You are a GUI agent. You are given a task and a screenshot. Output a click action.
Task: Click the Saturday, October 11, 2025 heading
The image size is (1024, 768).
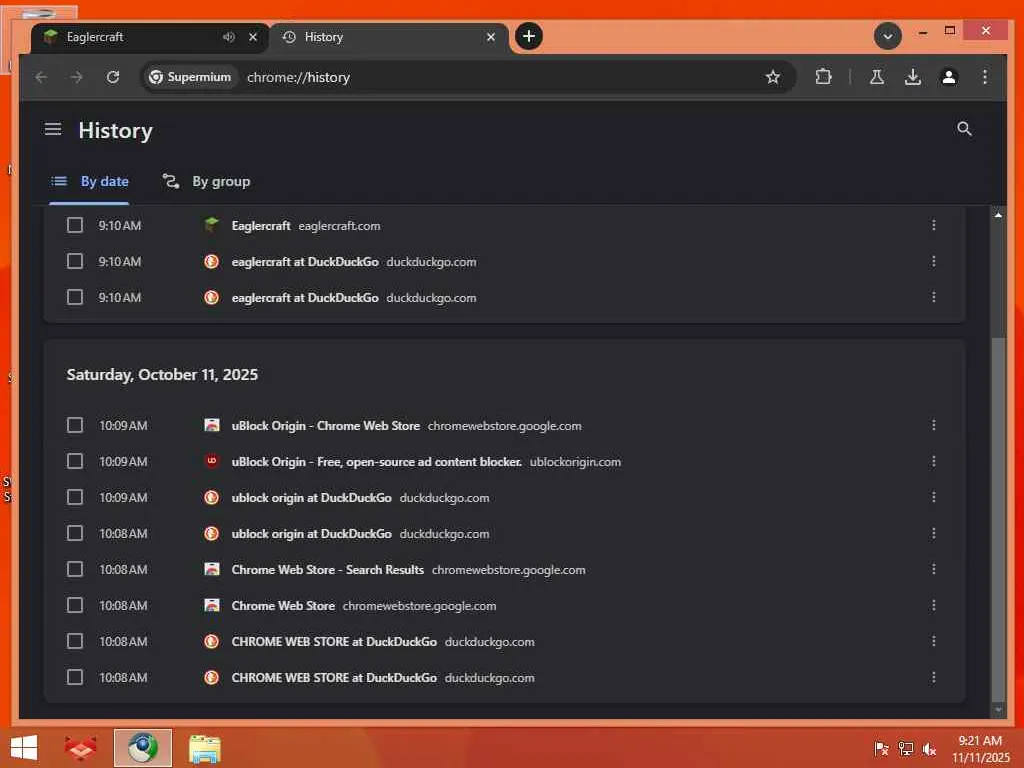(162, 375)
